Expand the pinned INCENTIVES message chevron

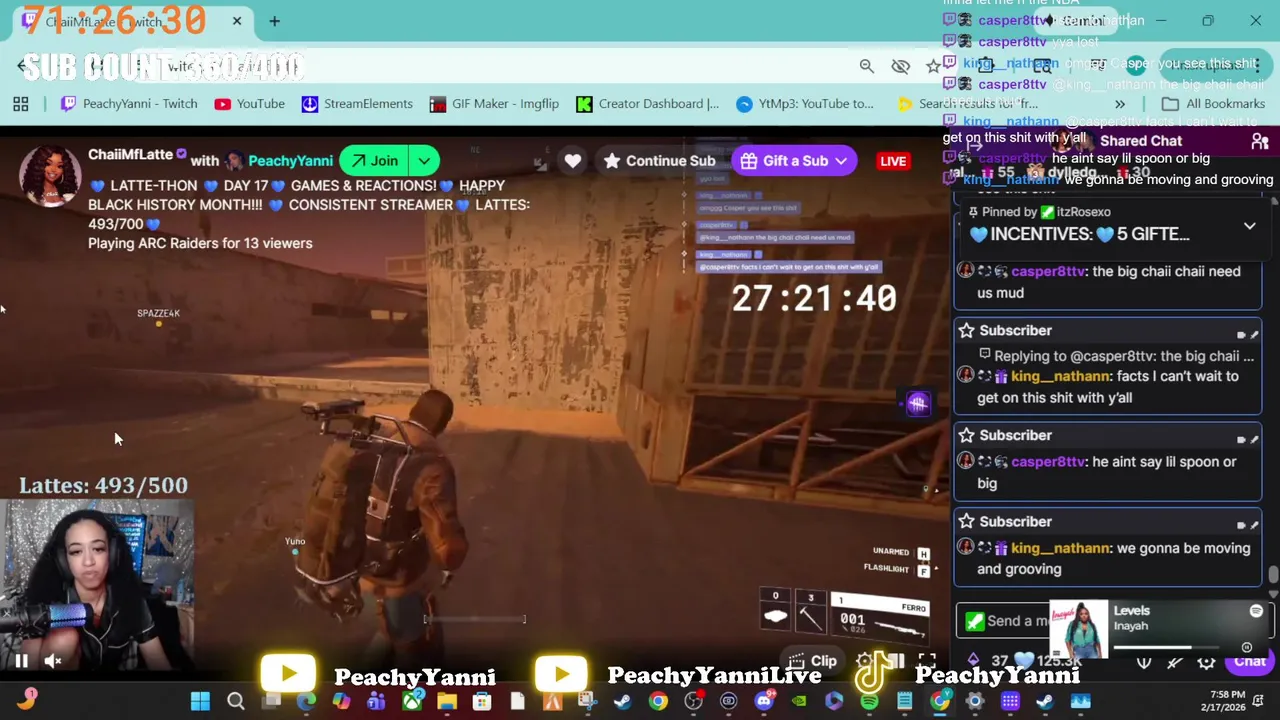tap(1249, 226)
